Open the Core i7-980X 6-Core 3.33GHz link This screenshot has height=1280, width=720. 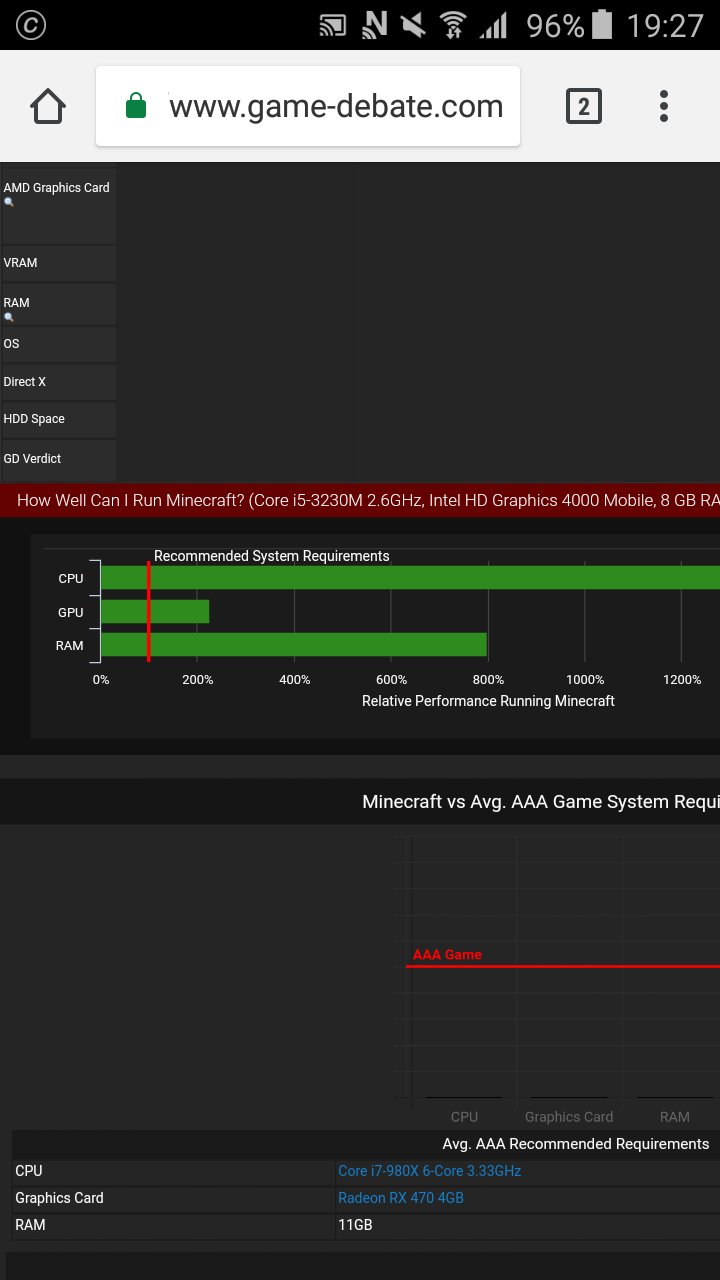429,1171
